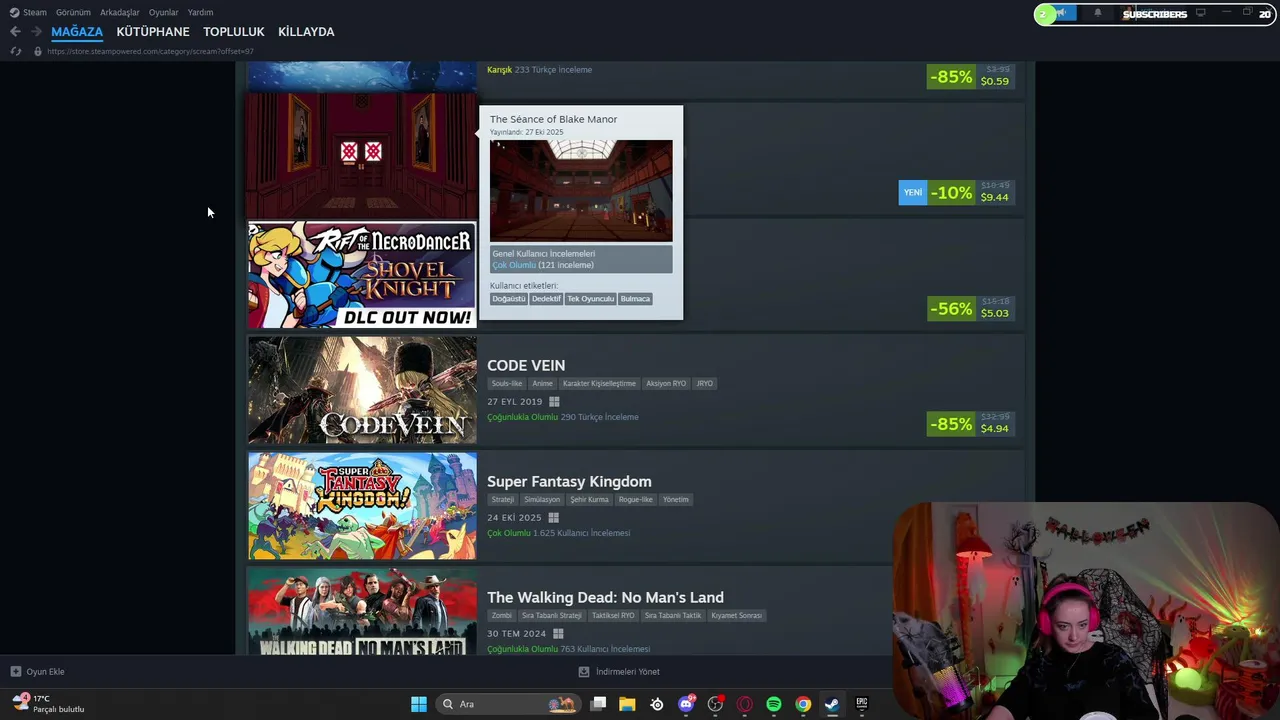Open the CODE VEIN title link

pyautogui.click(x=526, y=365)
